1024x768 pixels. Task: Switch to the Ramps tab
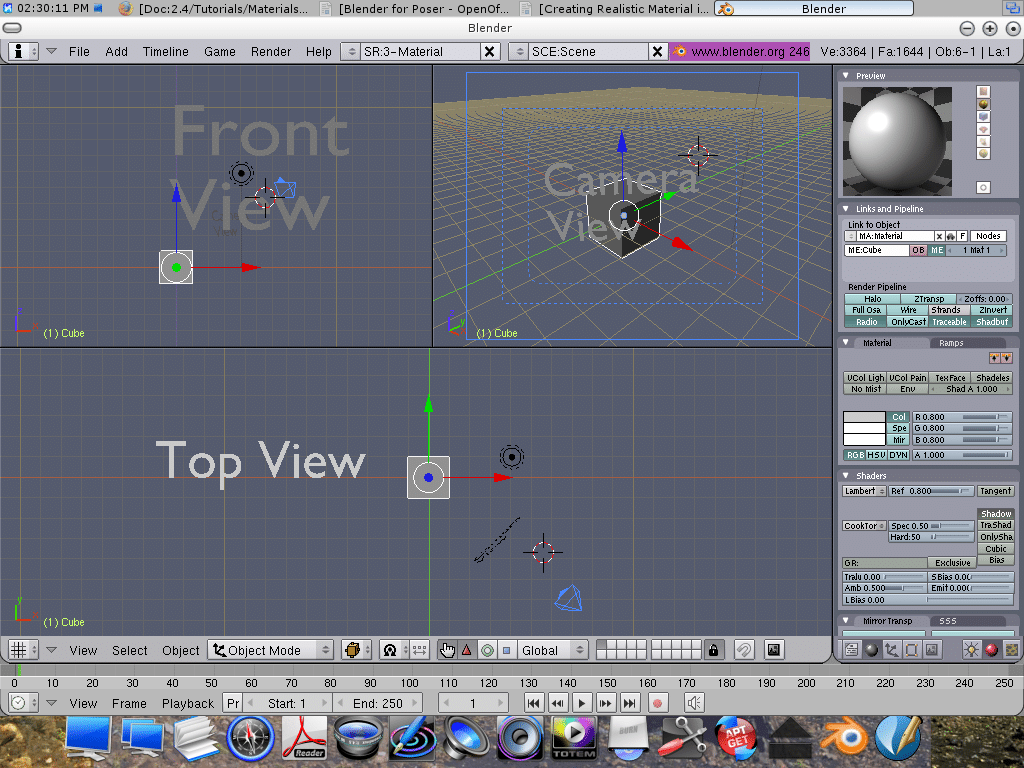[x=951, y=343]
